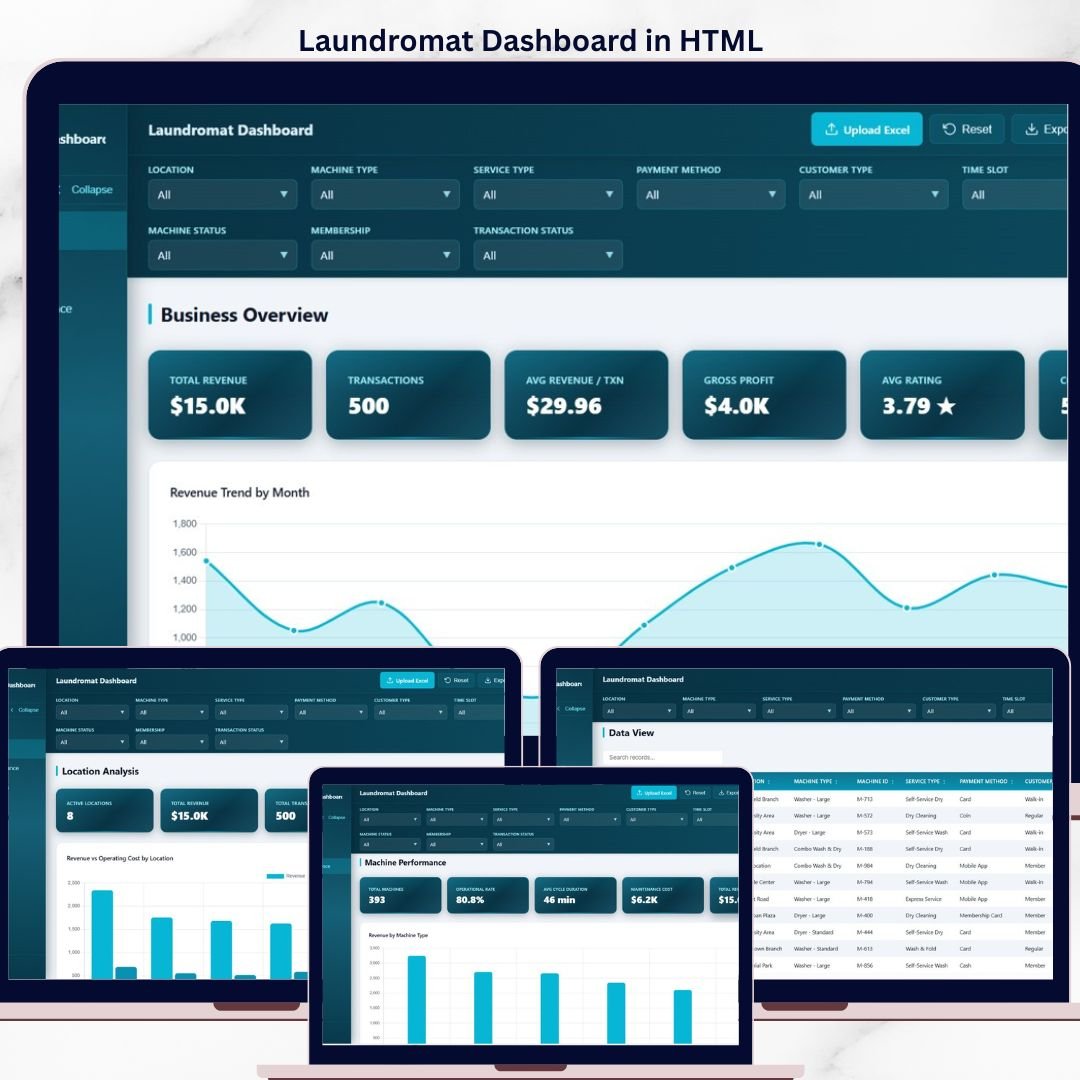The height and width of the screenshot is (1080, 1080).
Task: Select highlighted sidebar item on Machine Performance screen
Action: [x=337, y=866]
